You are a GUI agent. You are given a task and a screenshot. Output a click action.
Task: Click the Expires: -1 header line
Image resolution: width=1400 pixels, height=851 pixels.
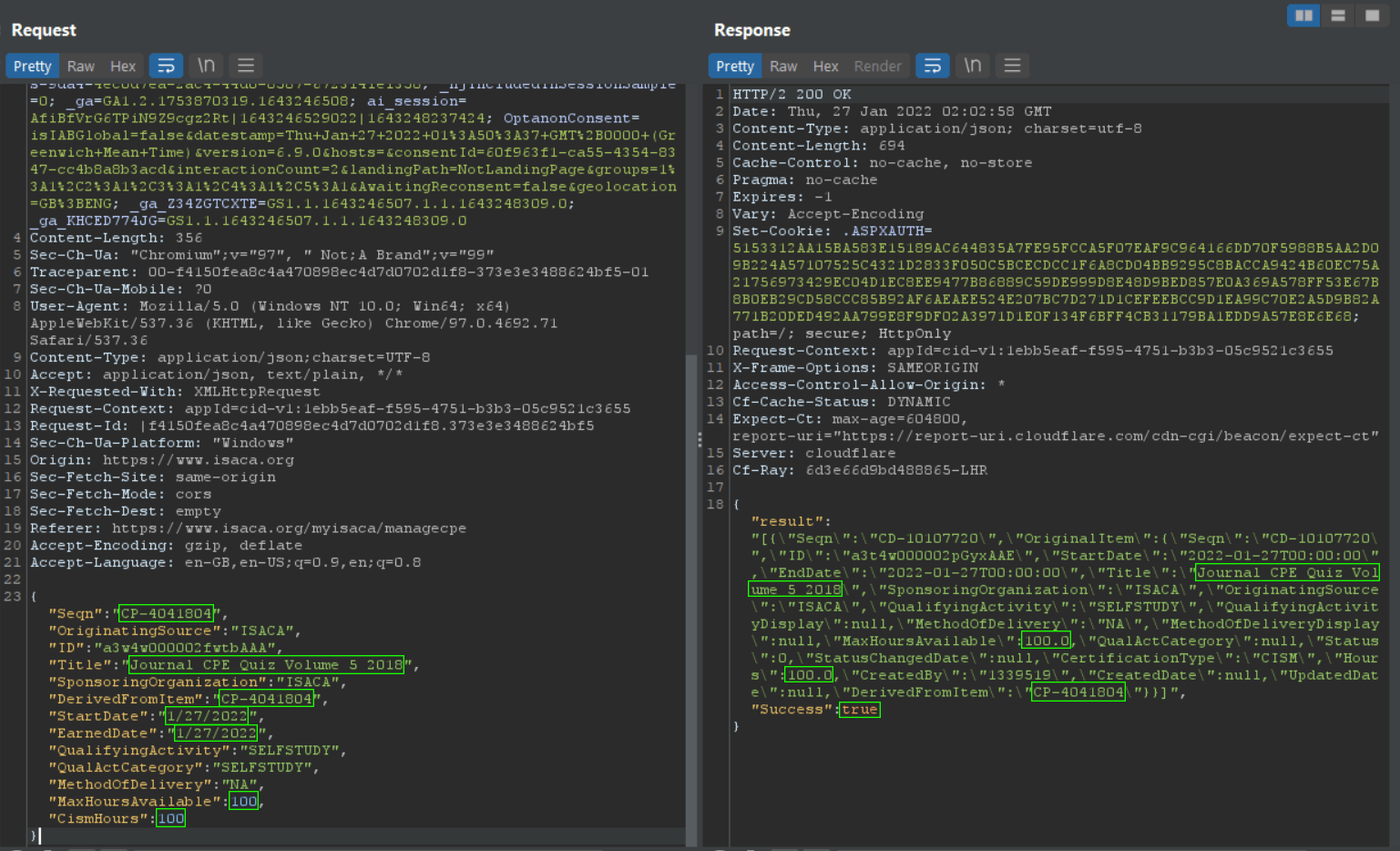(x=782, y=197)
